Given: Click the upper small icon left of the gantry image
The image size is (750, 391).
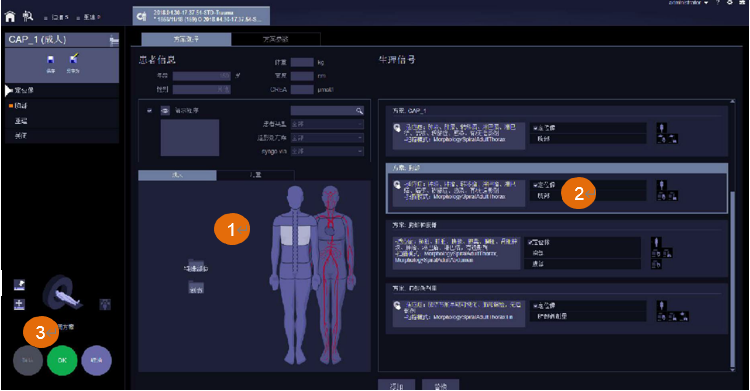Looking at the screenshot, I should (19, 285).
